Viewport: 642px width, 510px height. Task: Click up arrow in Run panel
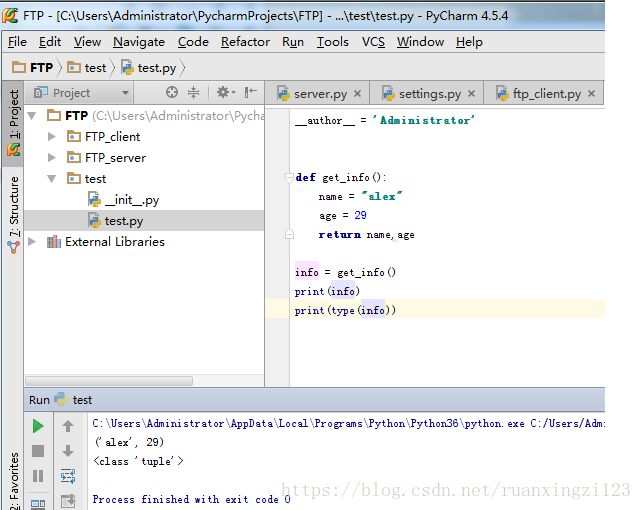(x=68, y=427)
